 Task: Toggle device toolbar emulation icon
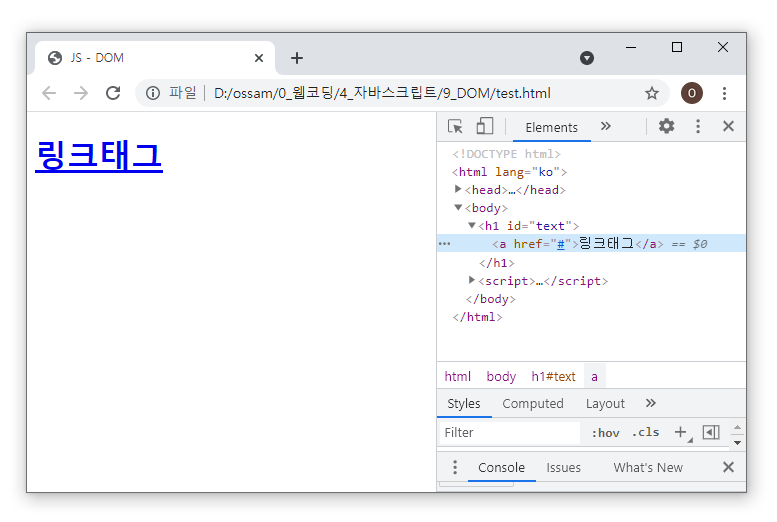point(485,126)
